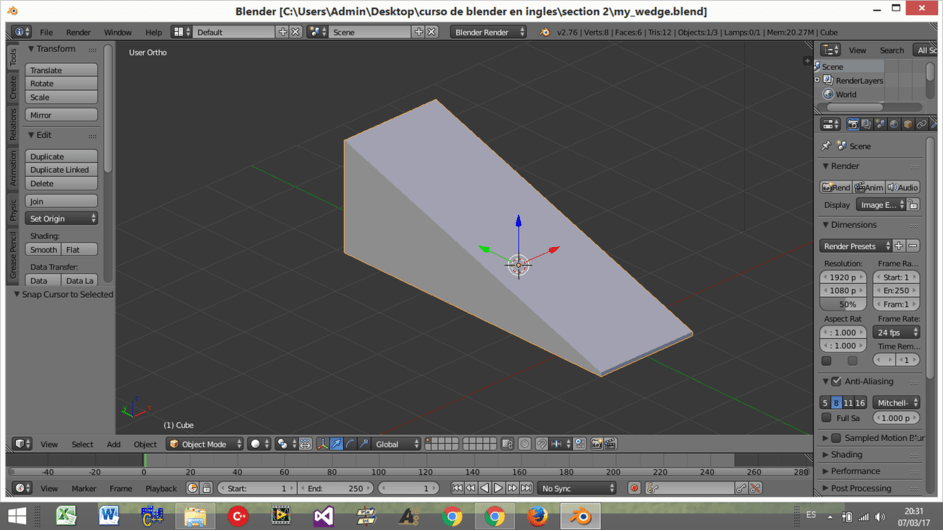Open the Select menu in 3D view header

point(82,444)
